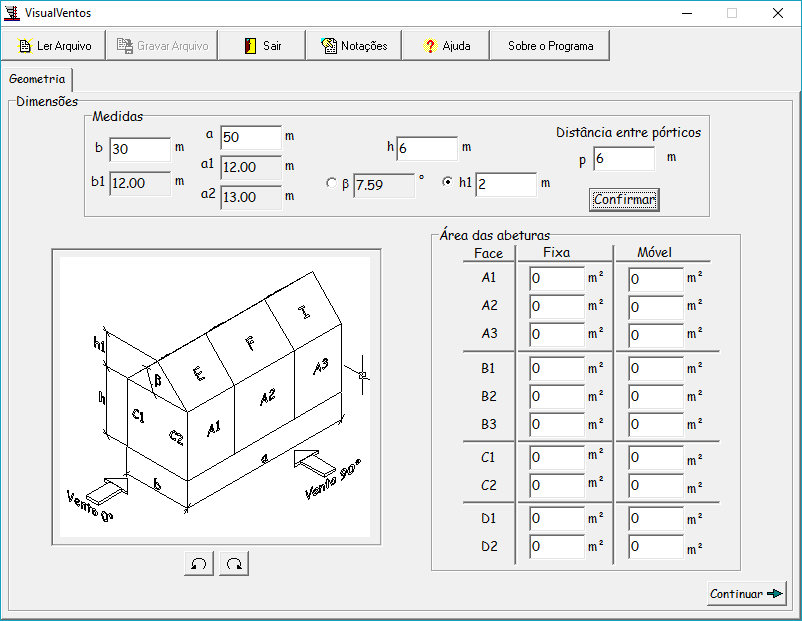Image resolution: width=802 pixels, height=621 pixels.
Task: Rotate the building diagram counterclockwise
Action: (198, 564)
